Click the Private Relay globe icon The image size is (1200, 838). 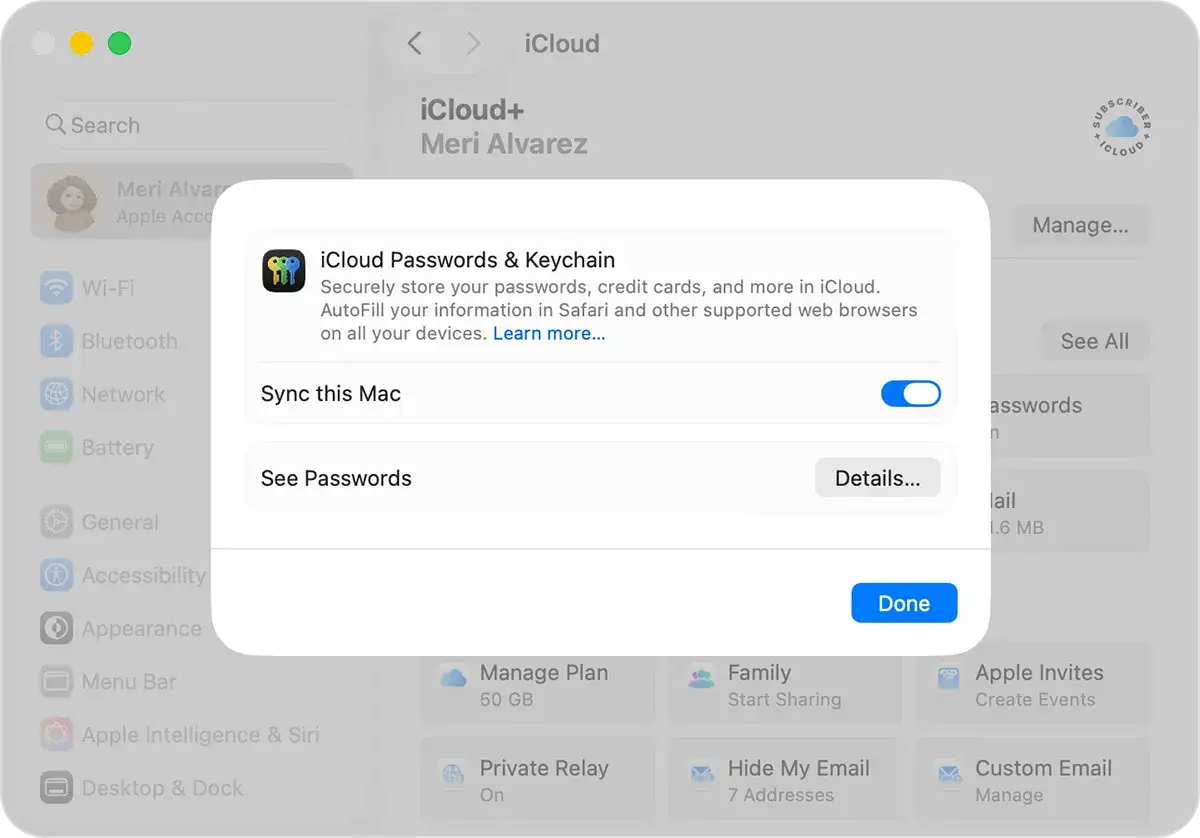pos(453,773)
